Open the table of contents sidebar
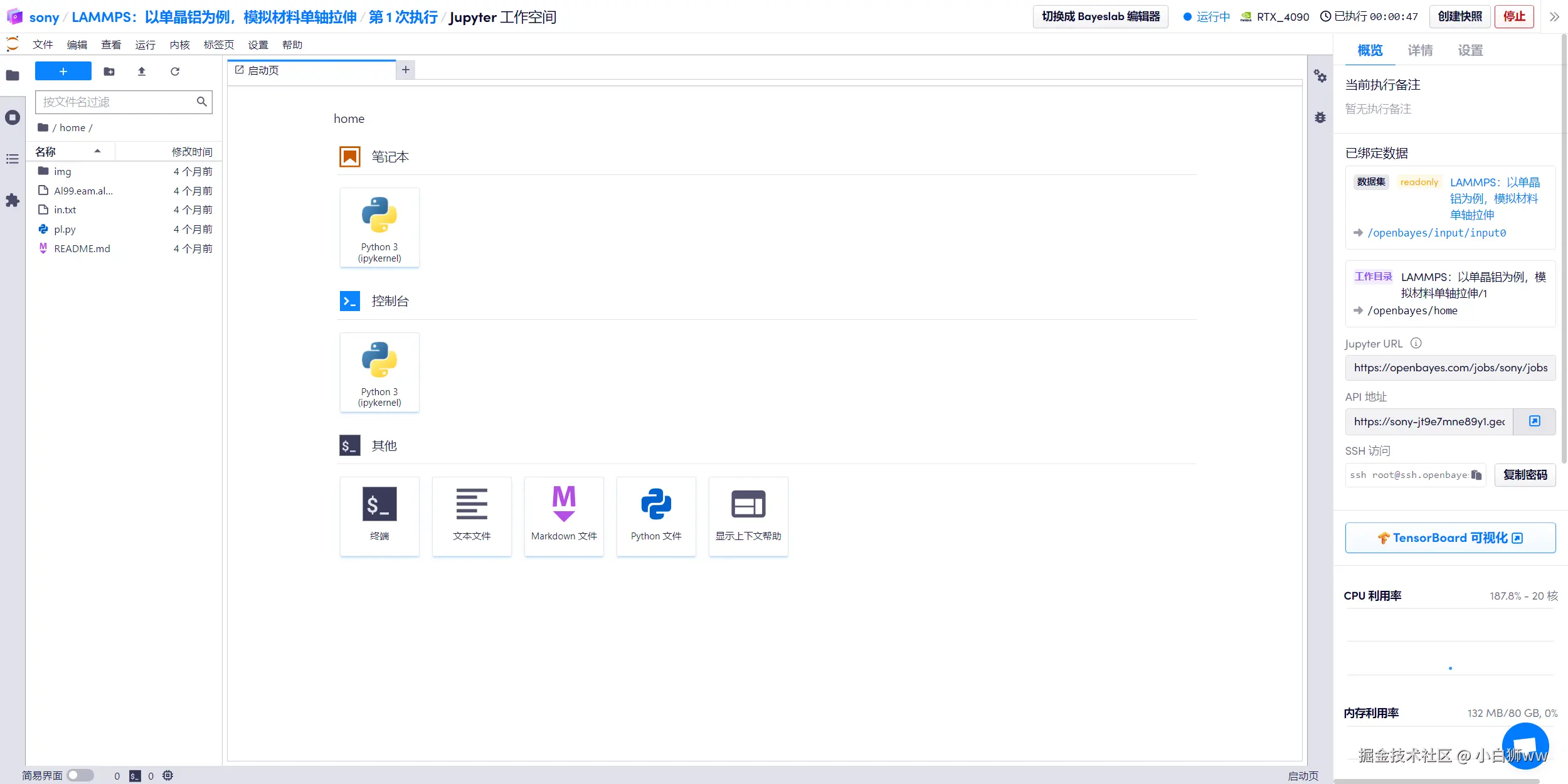Viewport: 1568px width, 784px height. [13, 159]
